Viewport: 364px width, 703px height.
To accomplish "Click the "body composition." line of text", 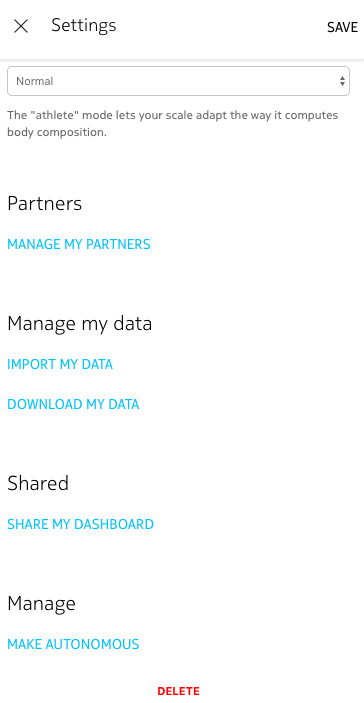I will tap(57, 133).
